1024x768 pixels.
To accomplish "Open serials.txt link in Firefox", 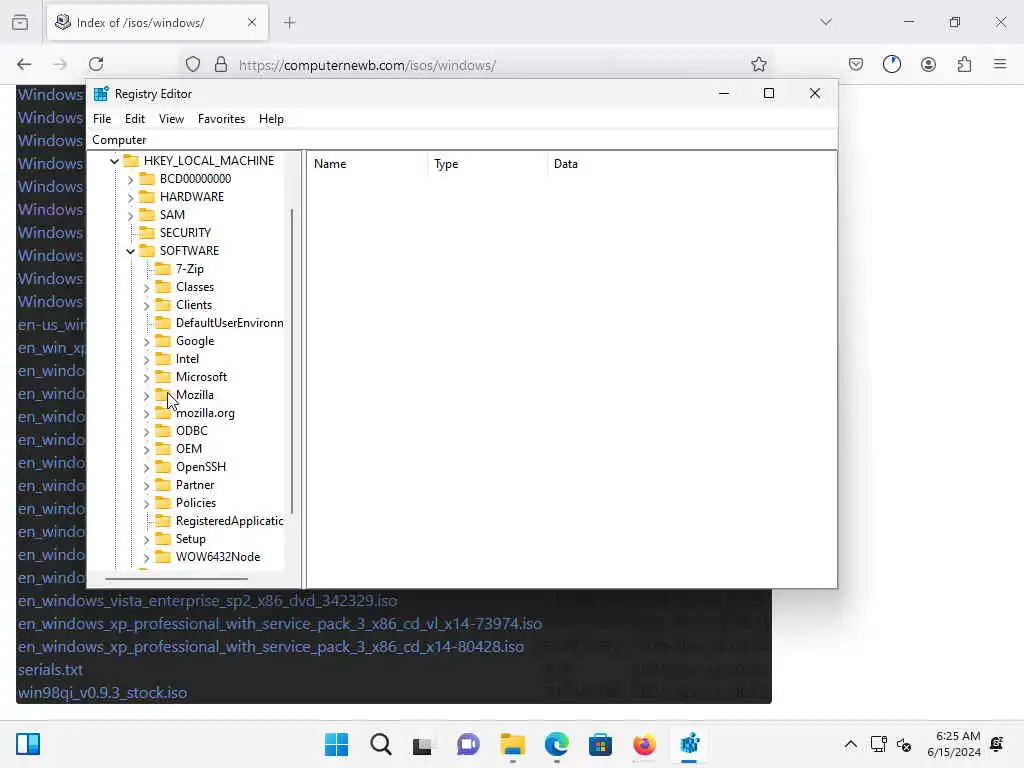I will tap(50, 670).
